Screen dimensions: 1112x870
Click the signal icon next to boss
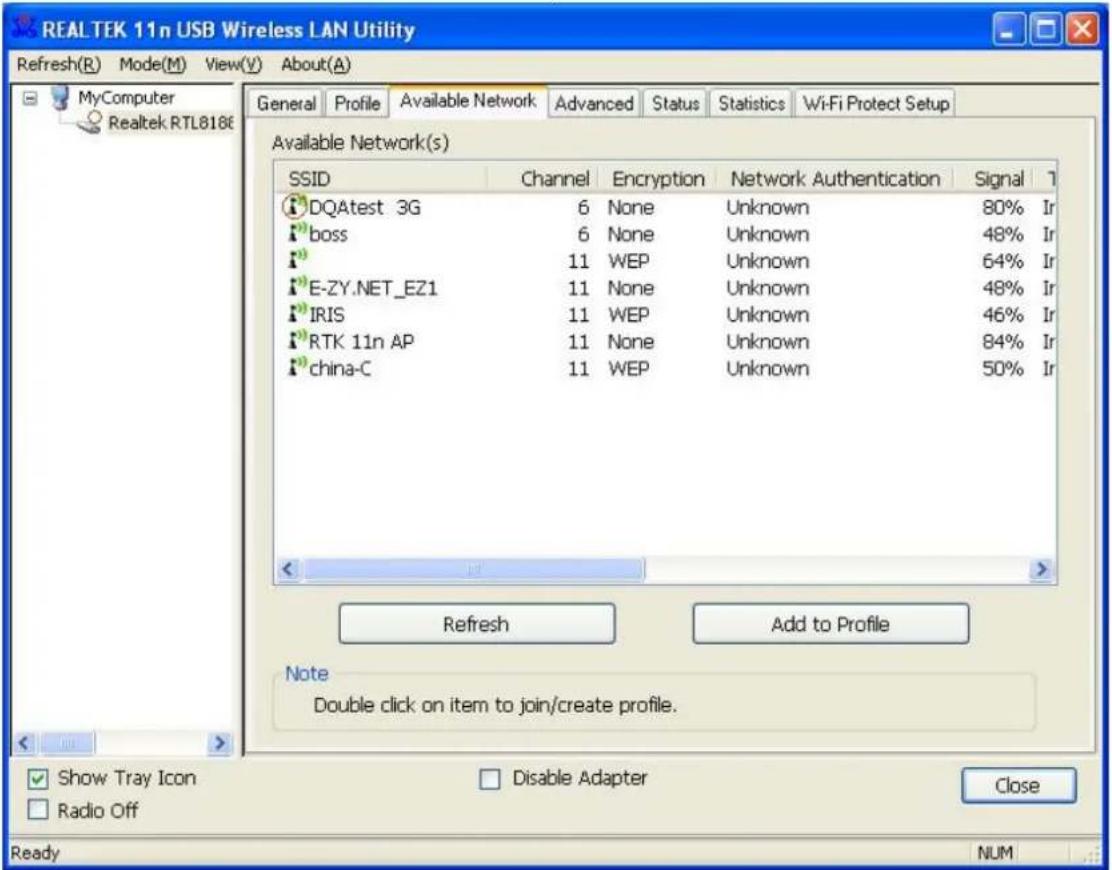point(297,233)
